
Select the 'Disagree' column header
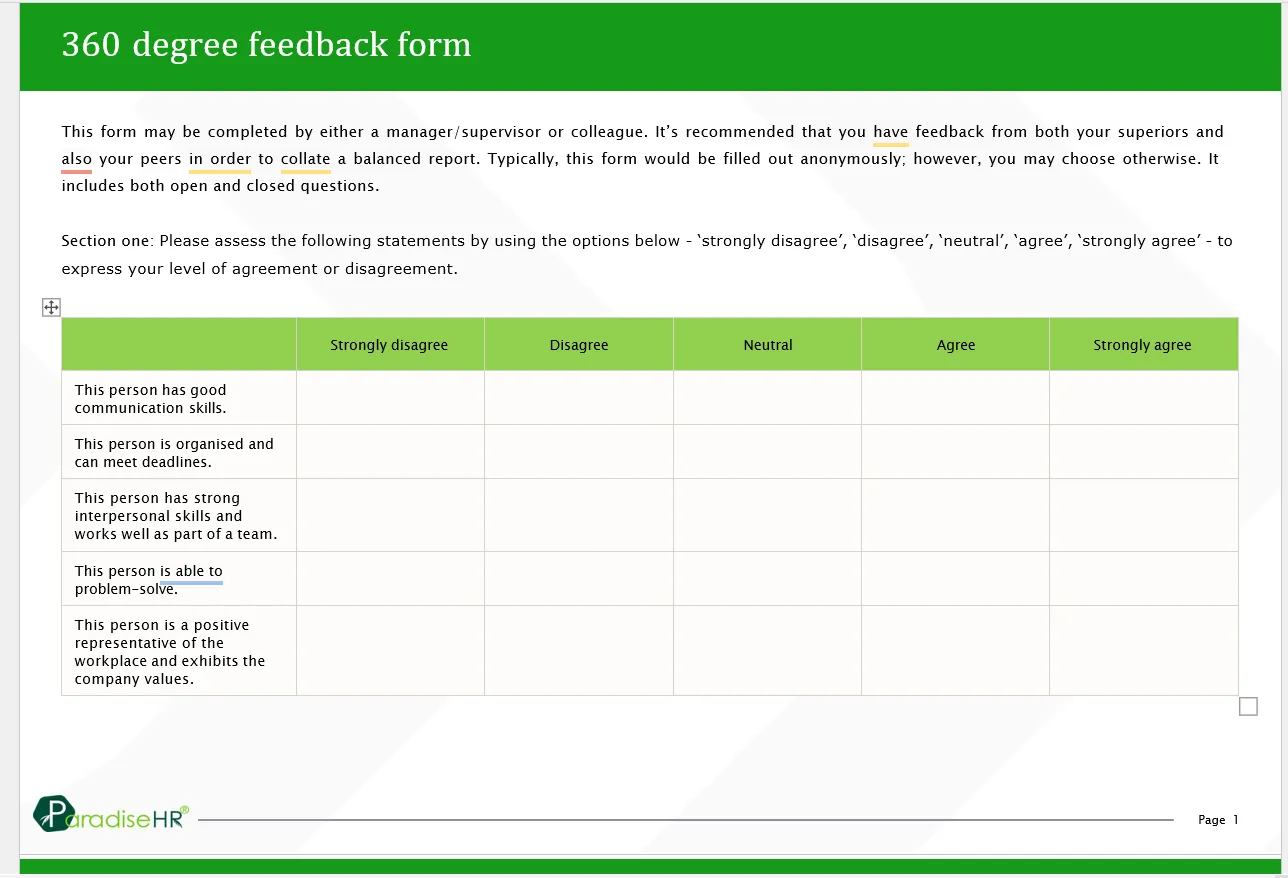[579, 344]
